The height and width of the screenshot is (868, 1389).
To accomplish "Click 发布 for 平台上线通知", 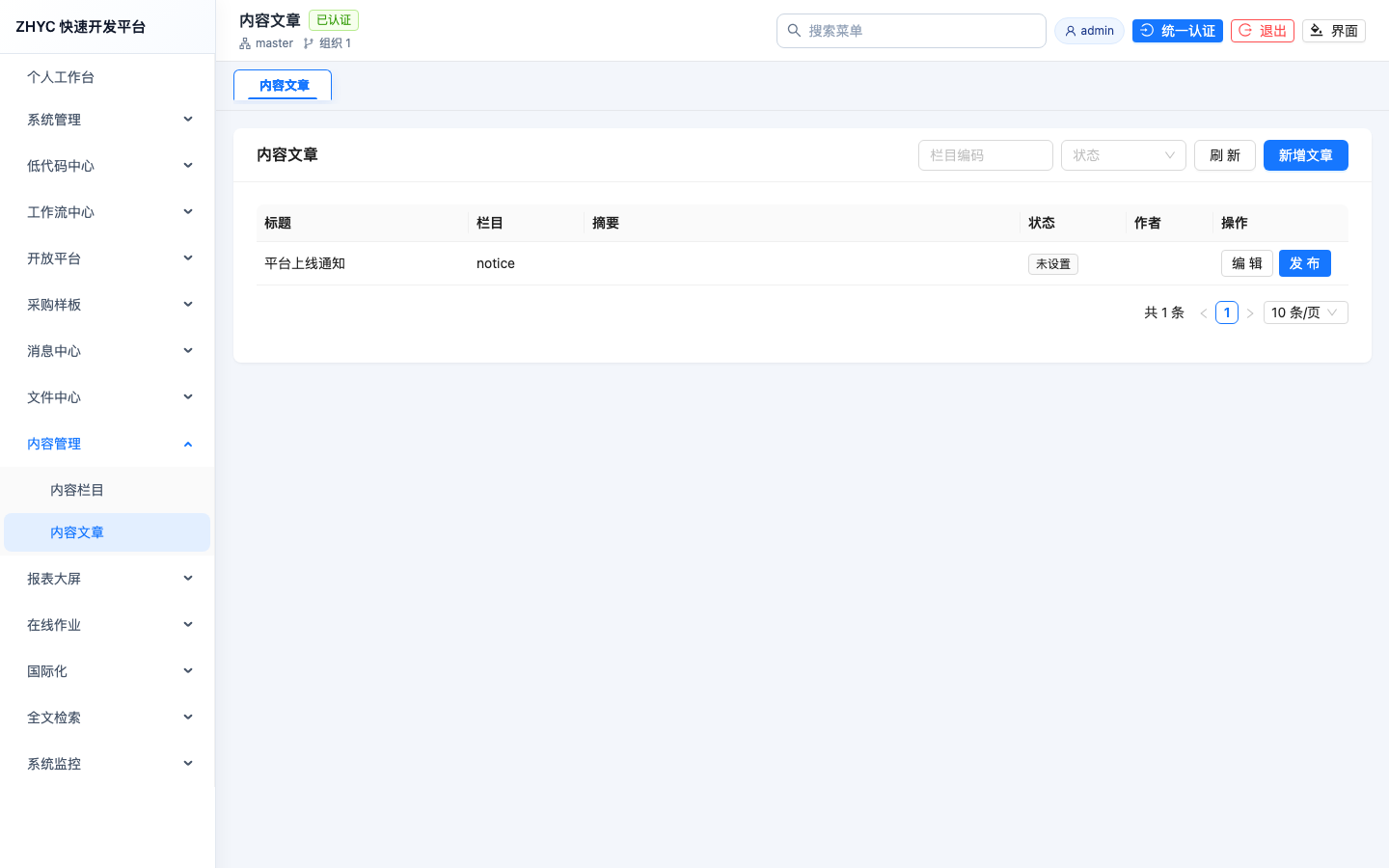I will point(1305,263).
